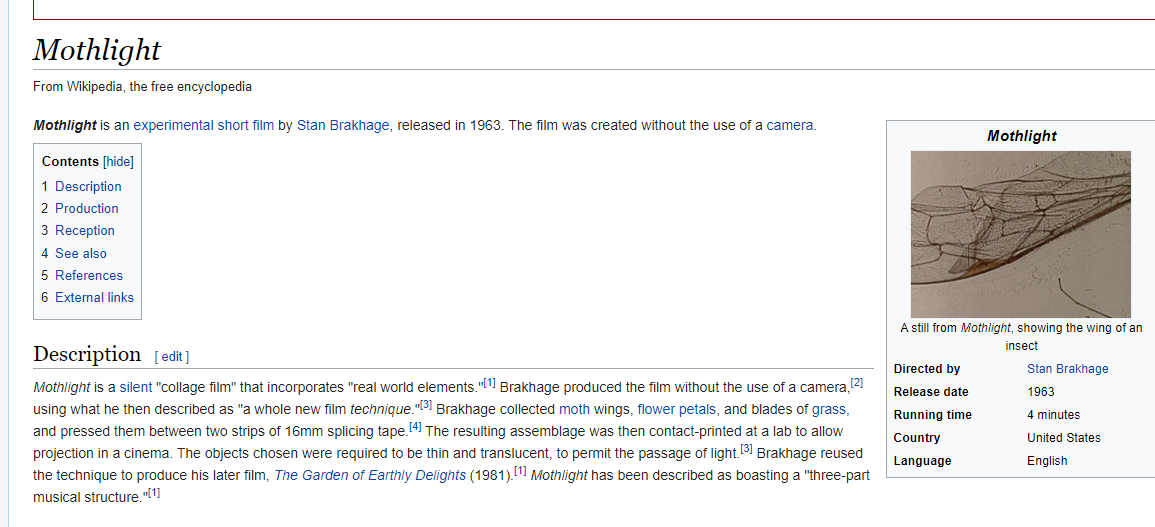Open the silent film link
Viewport: 1155px width, 527px height.
coord(135,387)
